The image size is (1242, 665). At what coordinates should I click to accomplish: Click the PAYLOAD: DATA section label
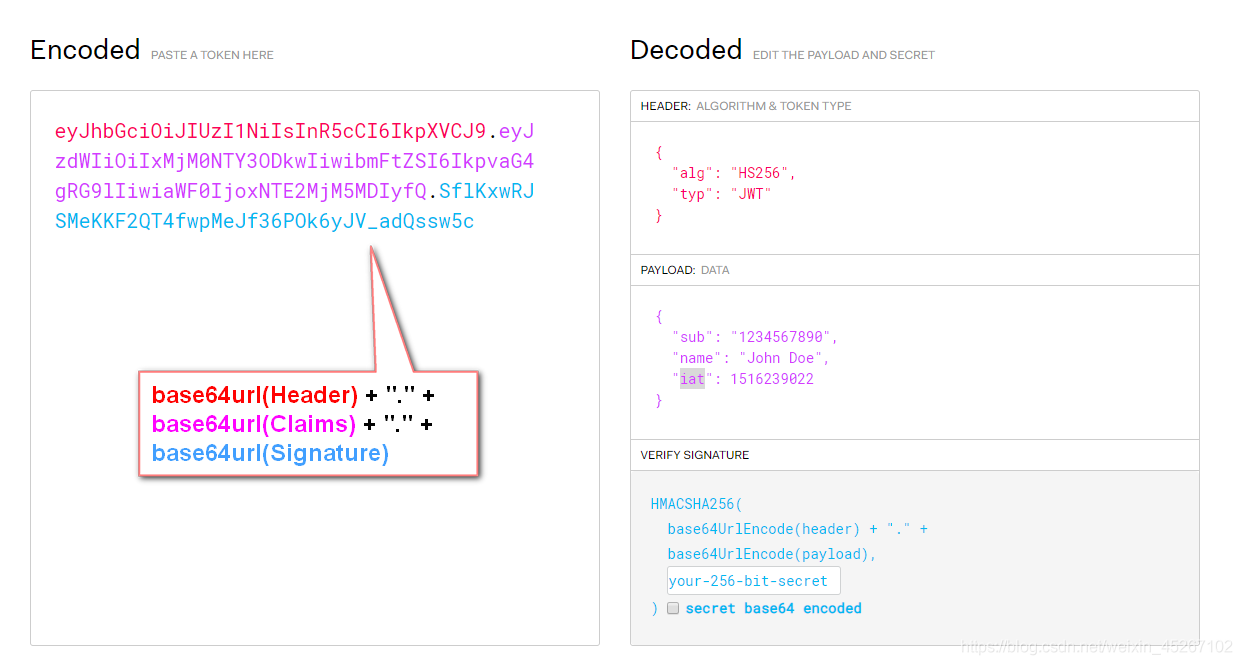685,270
